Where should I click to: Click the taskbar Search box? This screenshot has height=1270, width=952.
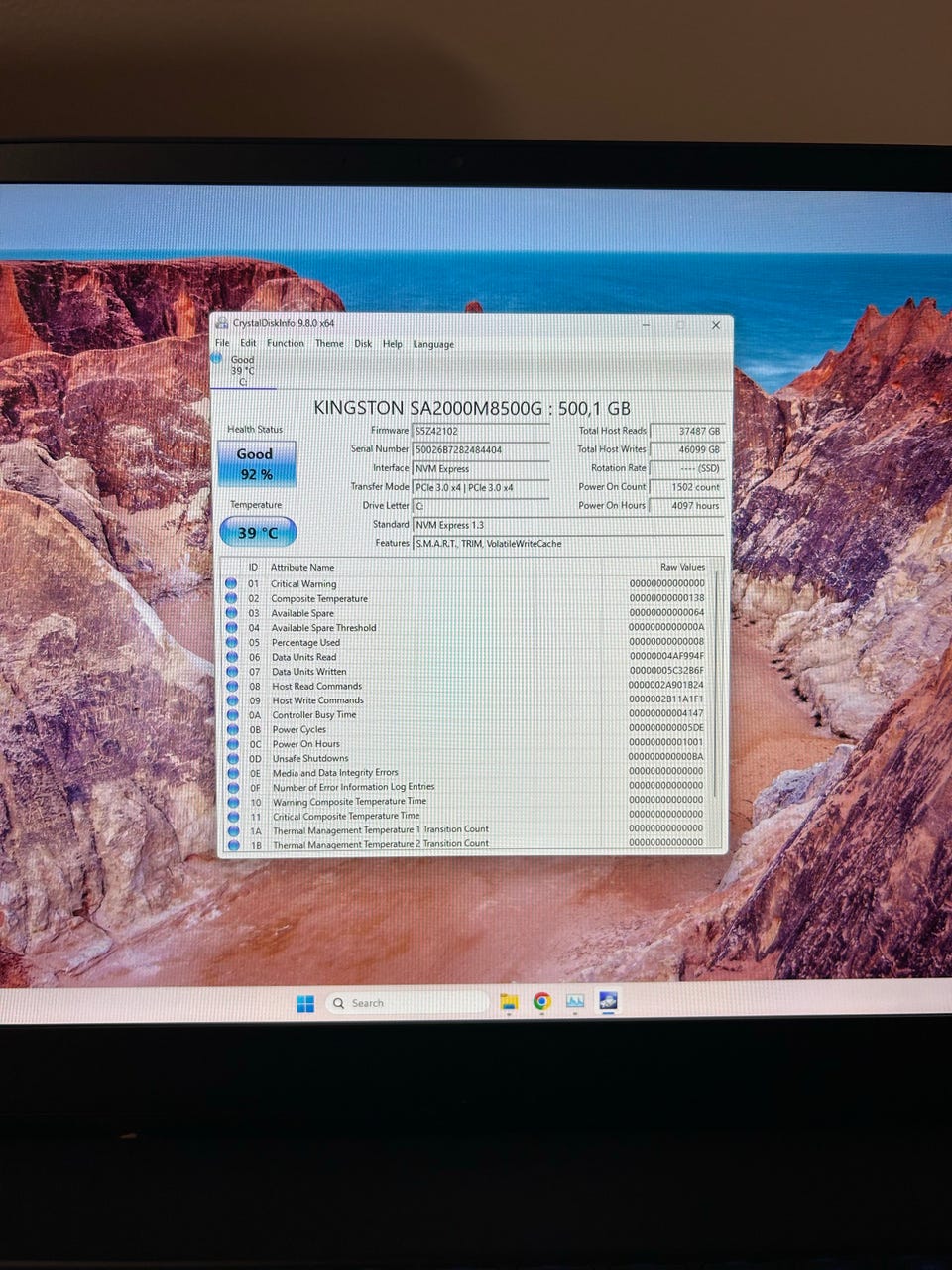[407, 1003]
